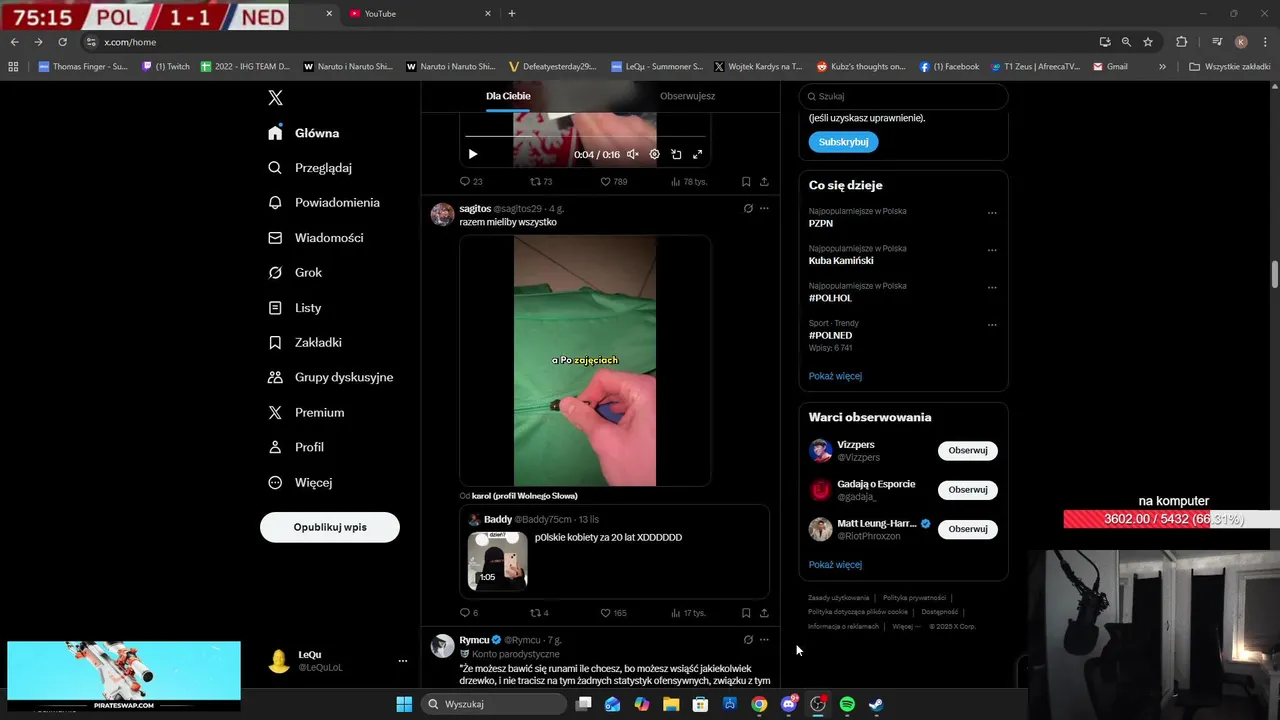
Task: Open more options for #POLHOL trend
Action: coord(992,288)
